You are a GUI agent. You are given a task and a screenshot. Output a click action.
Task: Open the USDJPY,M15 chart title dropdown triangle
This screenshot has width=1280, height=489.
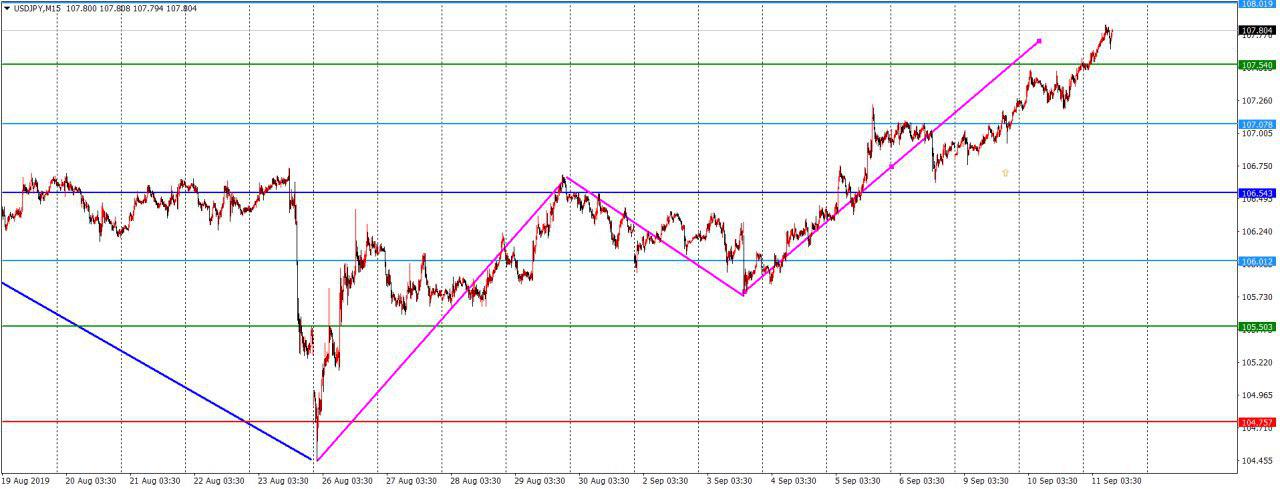coord(7,9)
